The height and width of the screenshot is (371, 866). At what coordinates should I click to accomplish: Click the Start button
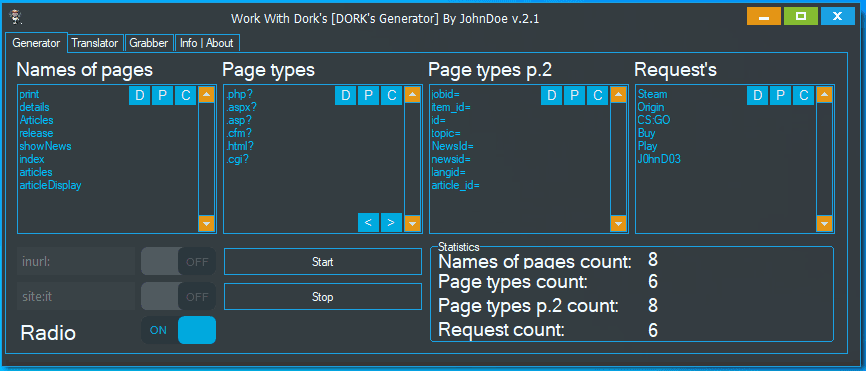(x=323, y=262)
